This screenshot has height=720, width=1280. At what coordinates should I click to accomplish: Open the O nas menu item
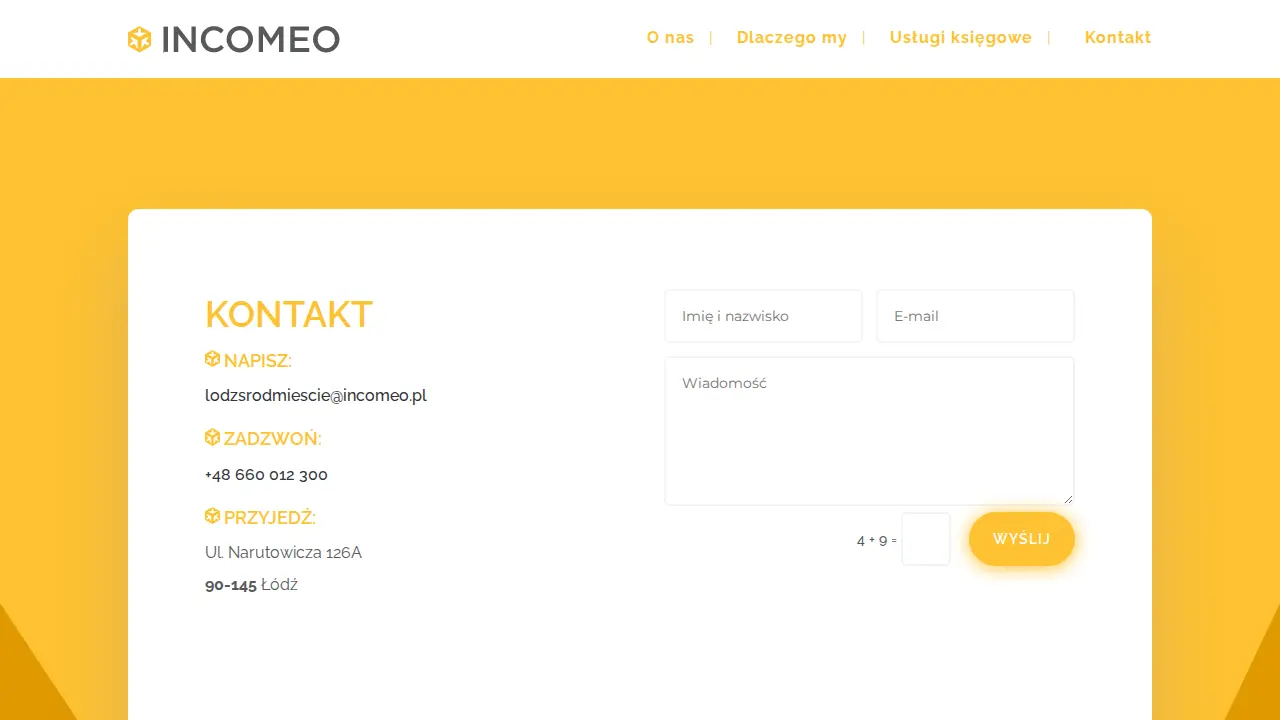coord(670,38)
